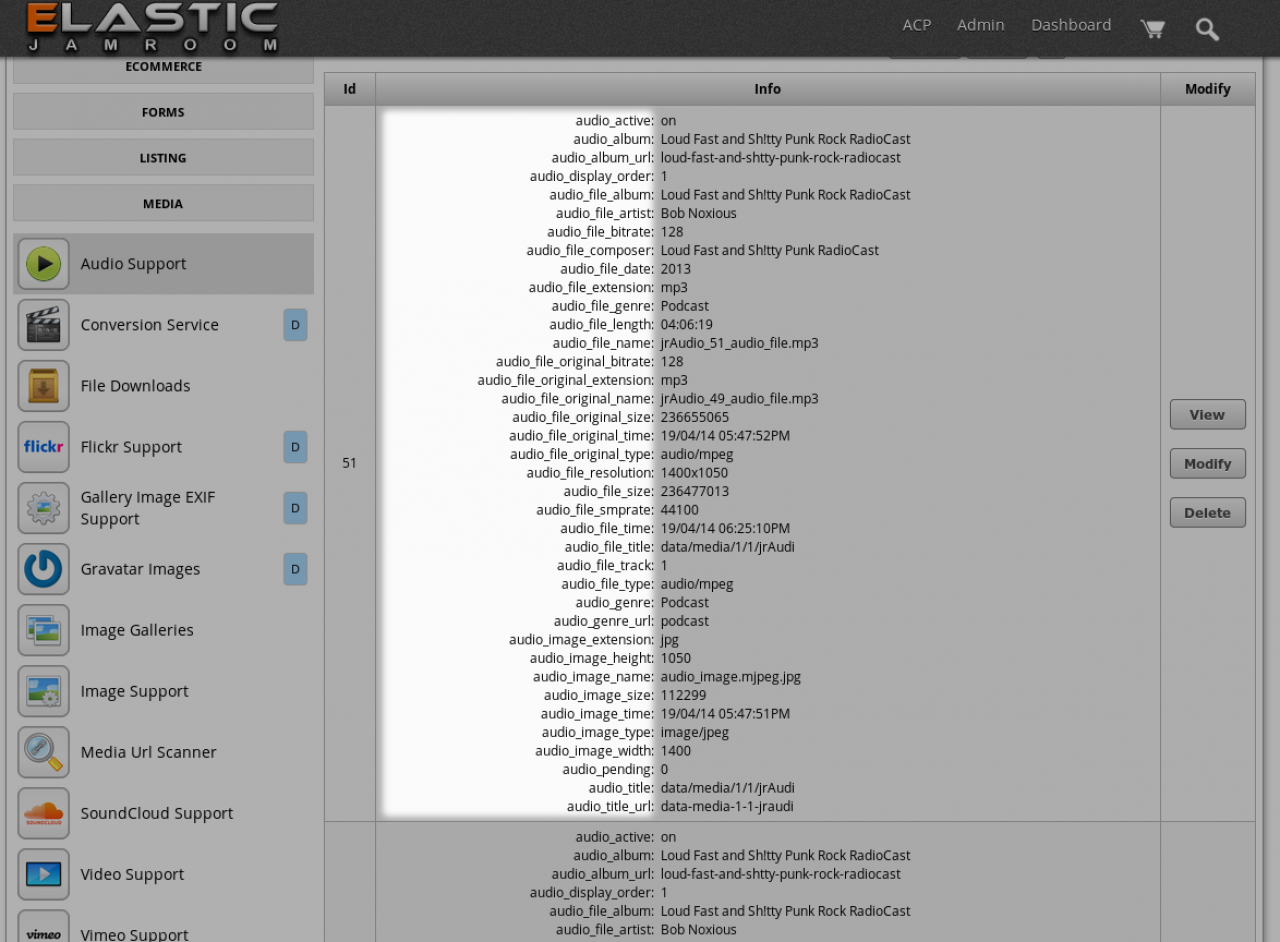Toggle the D badge beside Conversion Service
Image resolution: width=1280 pixels, height=942 pixels.
pyautogui.click(x=295, y=325)
